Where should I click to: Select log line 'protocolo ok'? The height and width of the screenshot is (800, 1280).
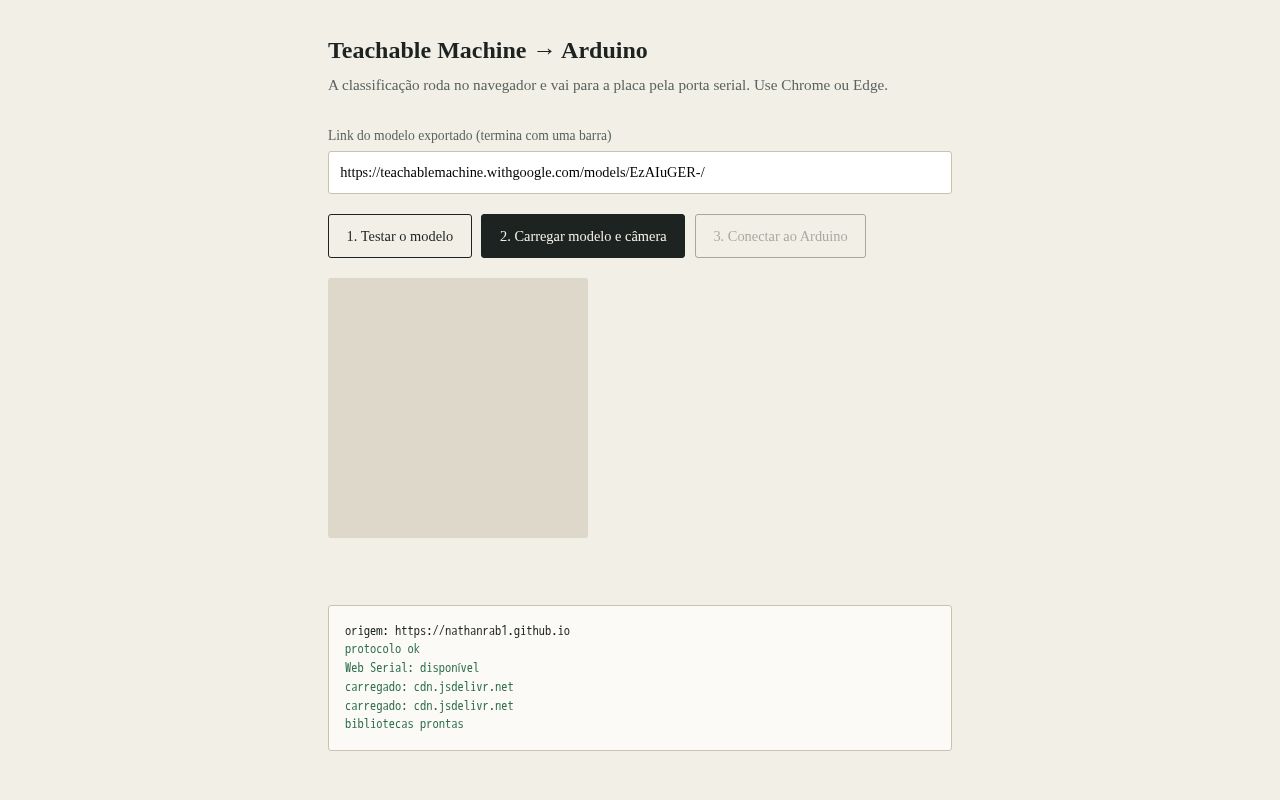click(382, 649)
